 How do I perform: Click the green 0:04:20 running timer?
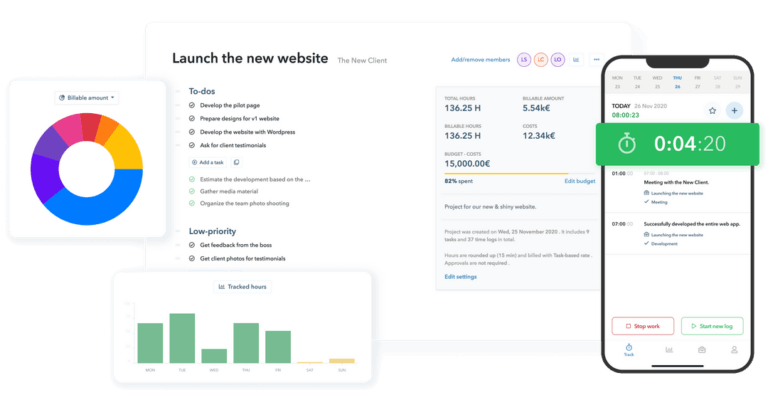pos(678,144)
